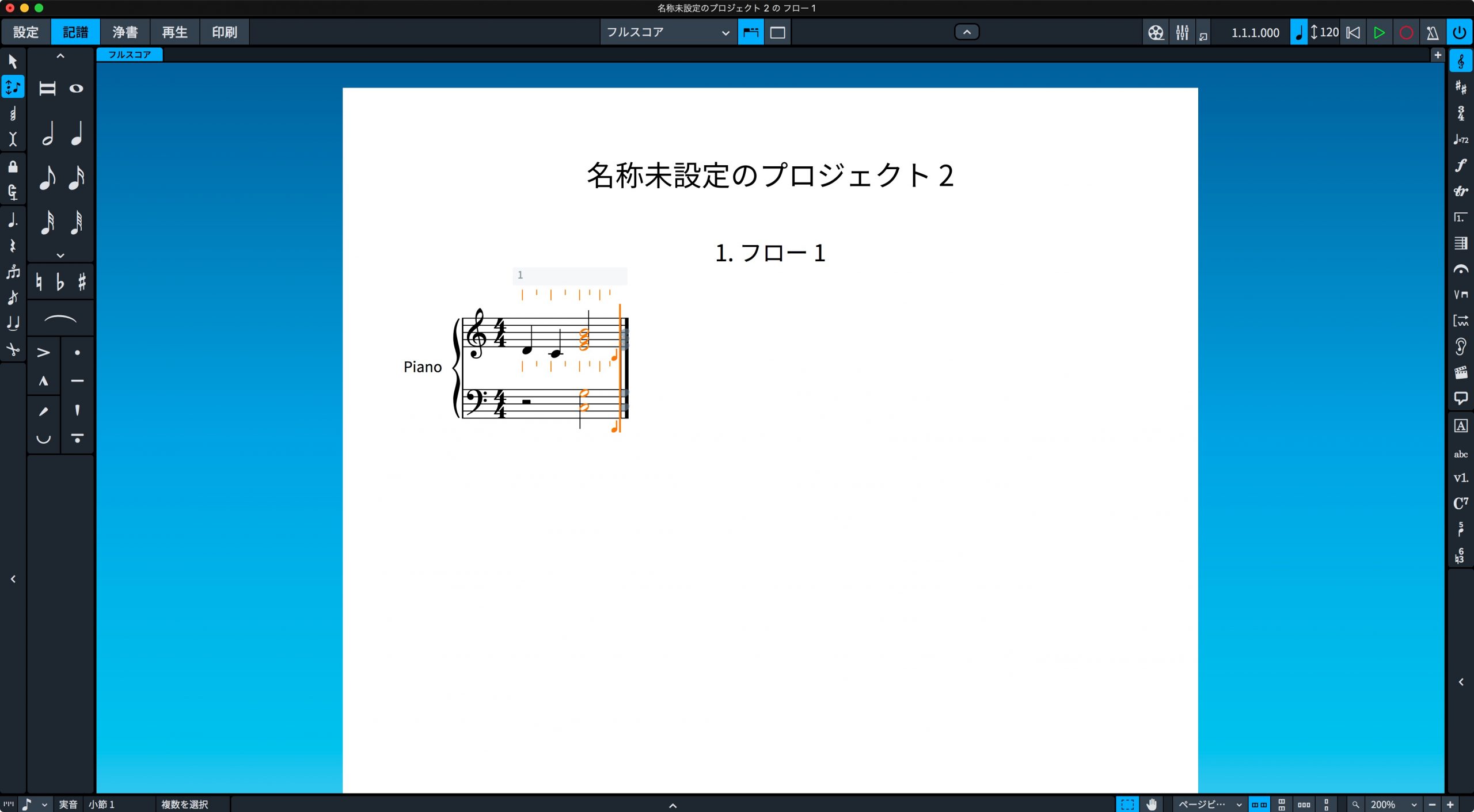1474x812 pixels.
Task: Add staccato-tenuto articulation
Action: pyautogui.click(x=77, y=439)
